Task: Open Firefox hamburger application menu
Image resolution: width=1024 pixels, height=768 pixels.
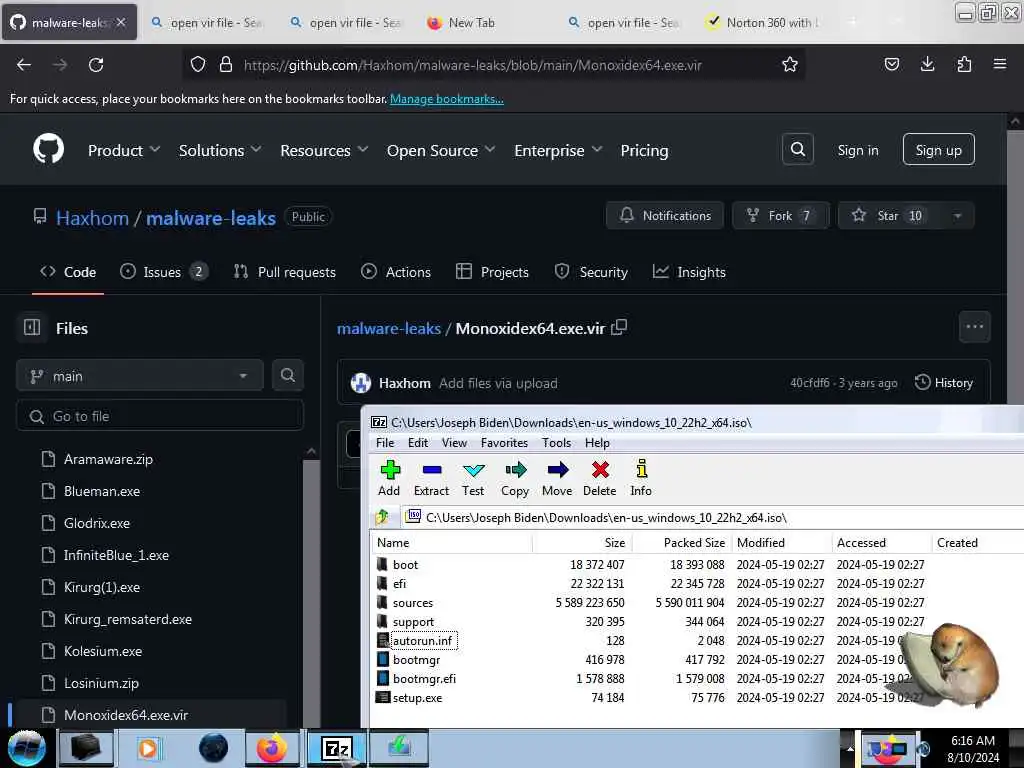Action: pos(1000,64)
